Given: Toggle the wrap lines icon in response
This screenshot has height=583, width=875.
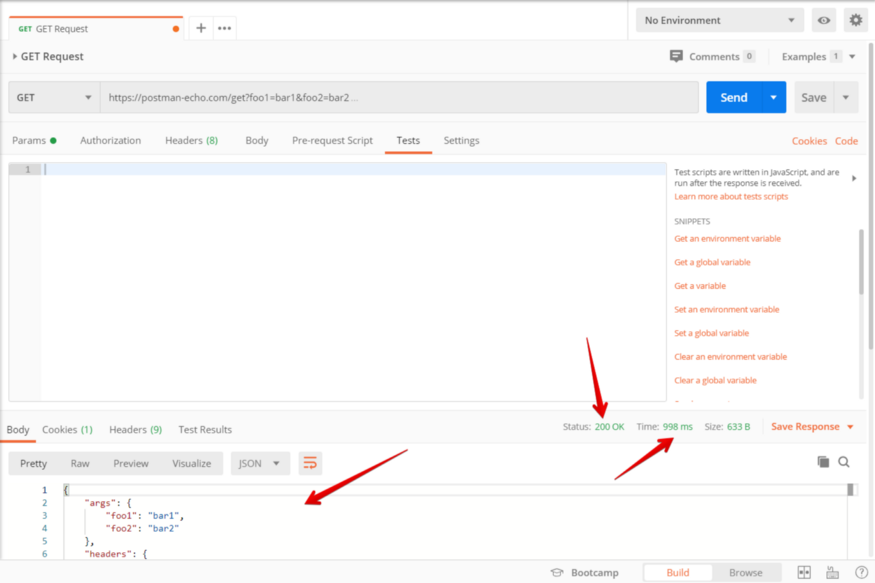Looking at the screenshot, I should [x=310, y=463].
